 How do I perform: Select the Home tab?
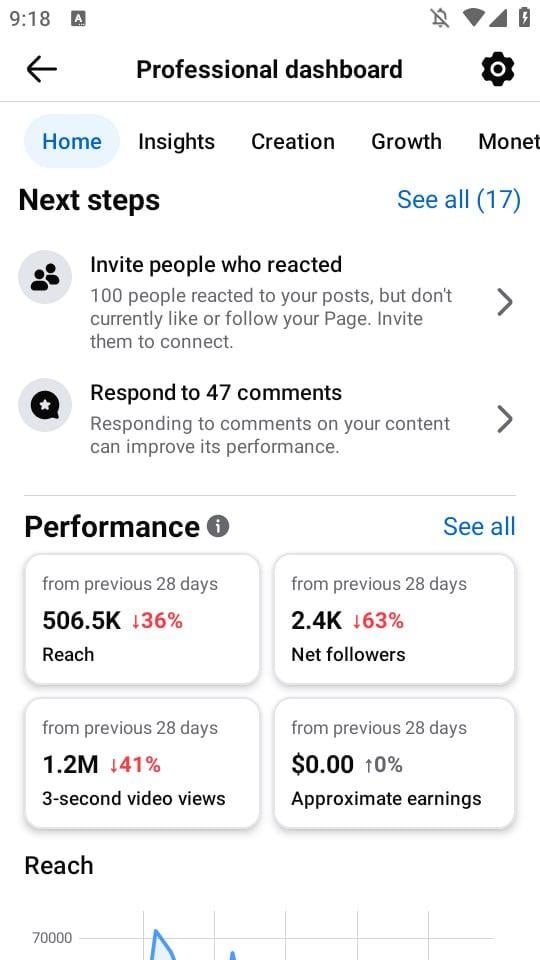72,141
